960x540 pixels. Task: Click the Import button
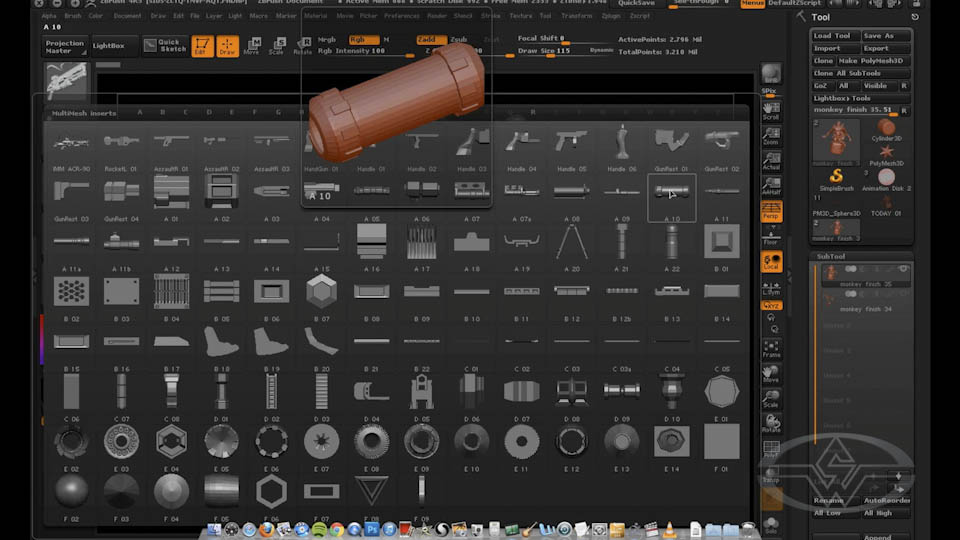point(834,48)
